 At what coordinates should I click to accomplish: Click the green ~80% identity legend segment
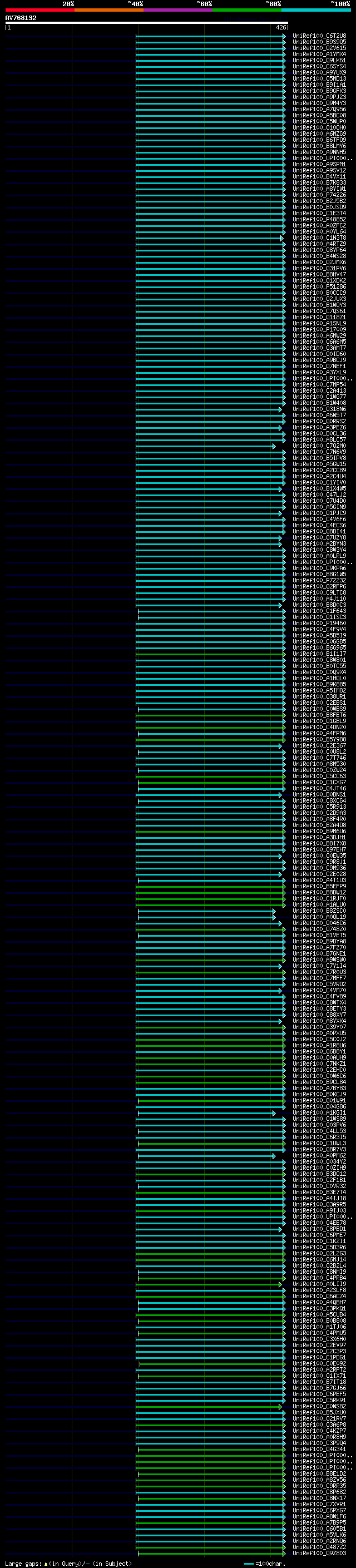click(247, 11)
